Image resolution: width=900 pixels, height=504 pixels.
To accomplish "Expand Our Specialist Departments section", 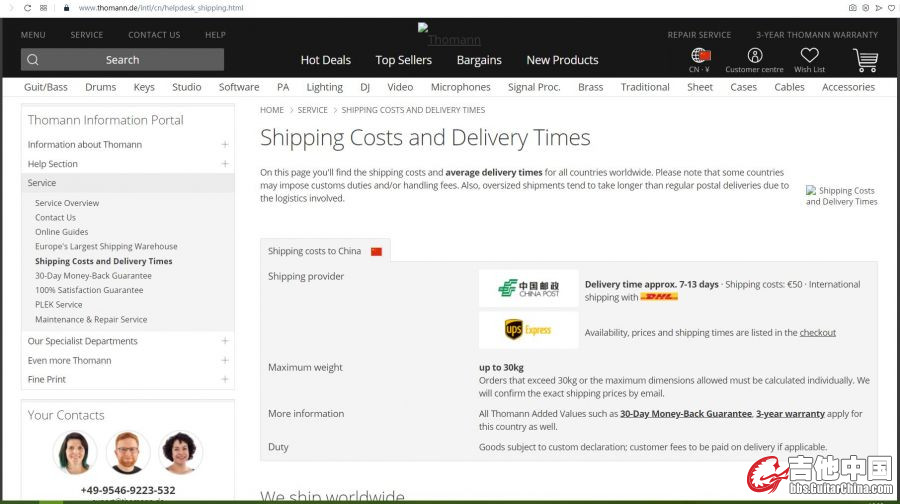I will (225, 341).
